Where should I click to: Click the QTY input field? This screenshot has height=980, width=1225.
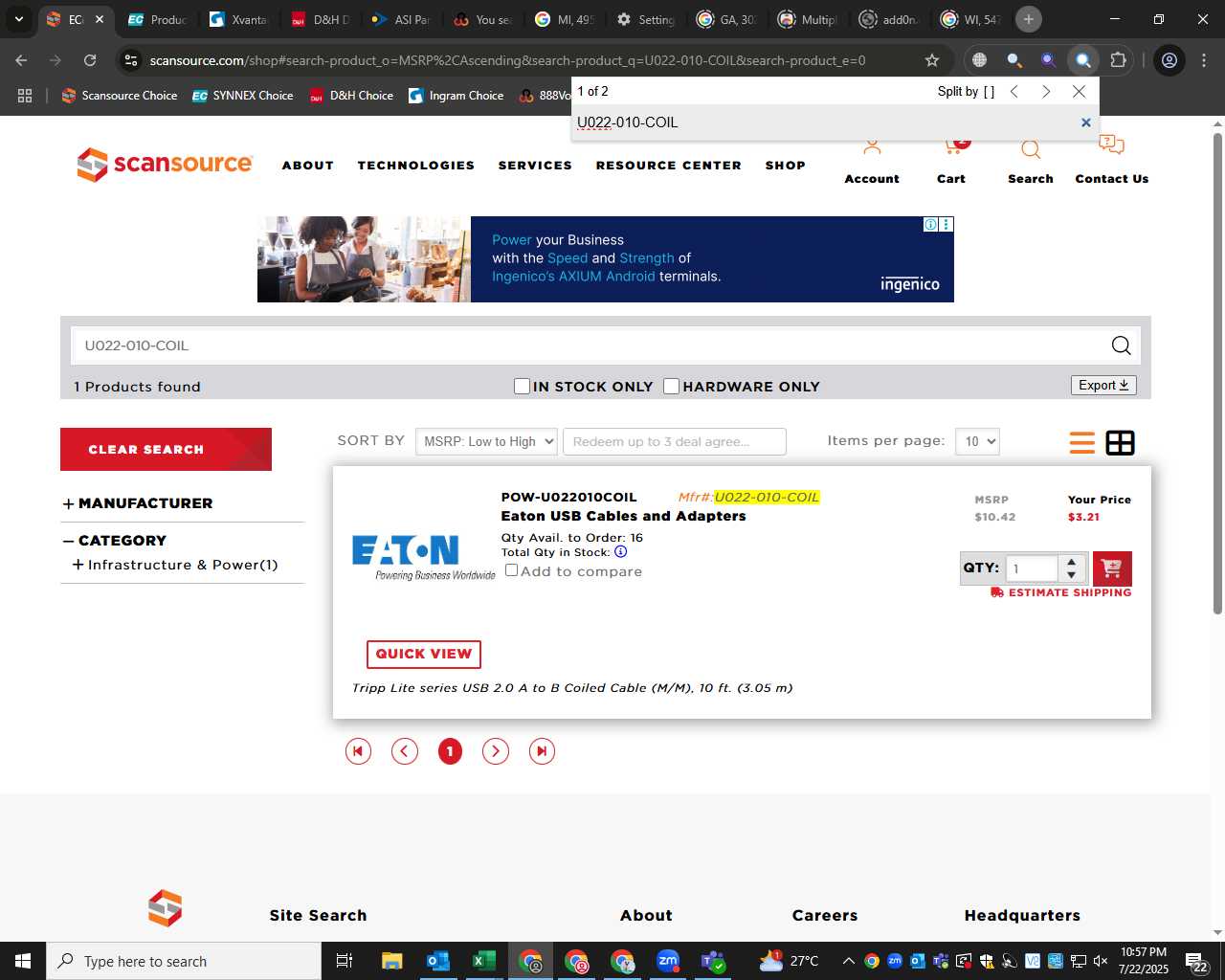point(1032,568)
